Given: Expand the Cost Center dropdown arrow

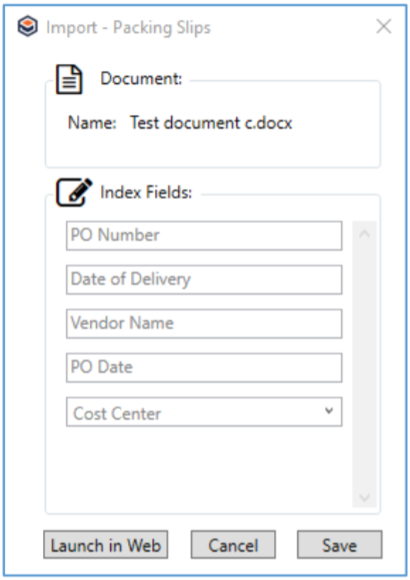Looking at the screenshot, I should click(329, 411).
